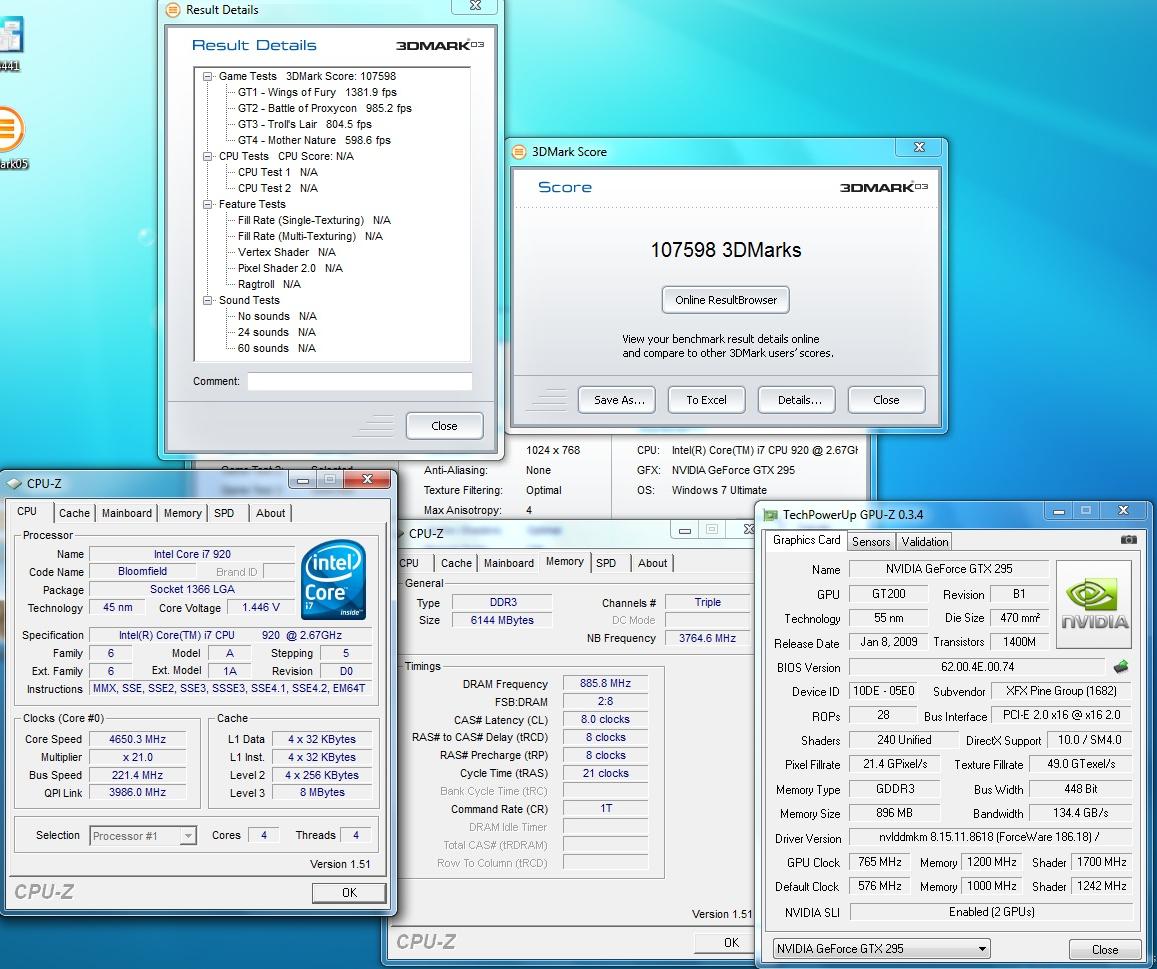
Task: Open Validation tab in GPU-Z
Action: tap(925, 542)
